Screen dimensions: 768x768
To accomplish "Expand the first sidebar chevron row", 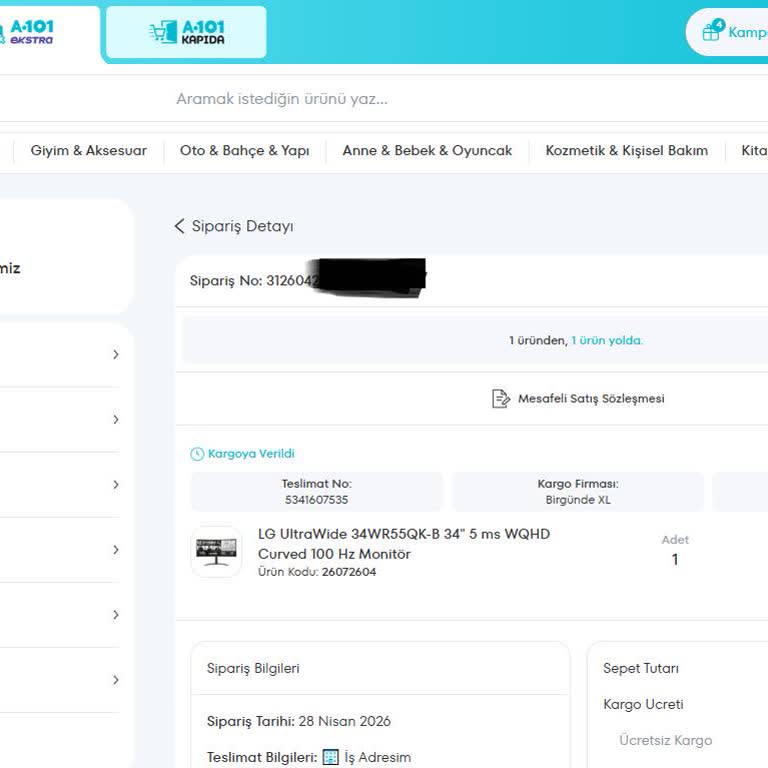I will [x=116, y=354].
